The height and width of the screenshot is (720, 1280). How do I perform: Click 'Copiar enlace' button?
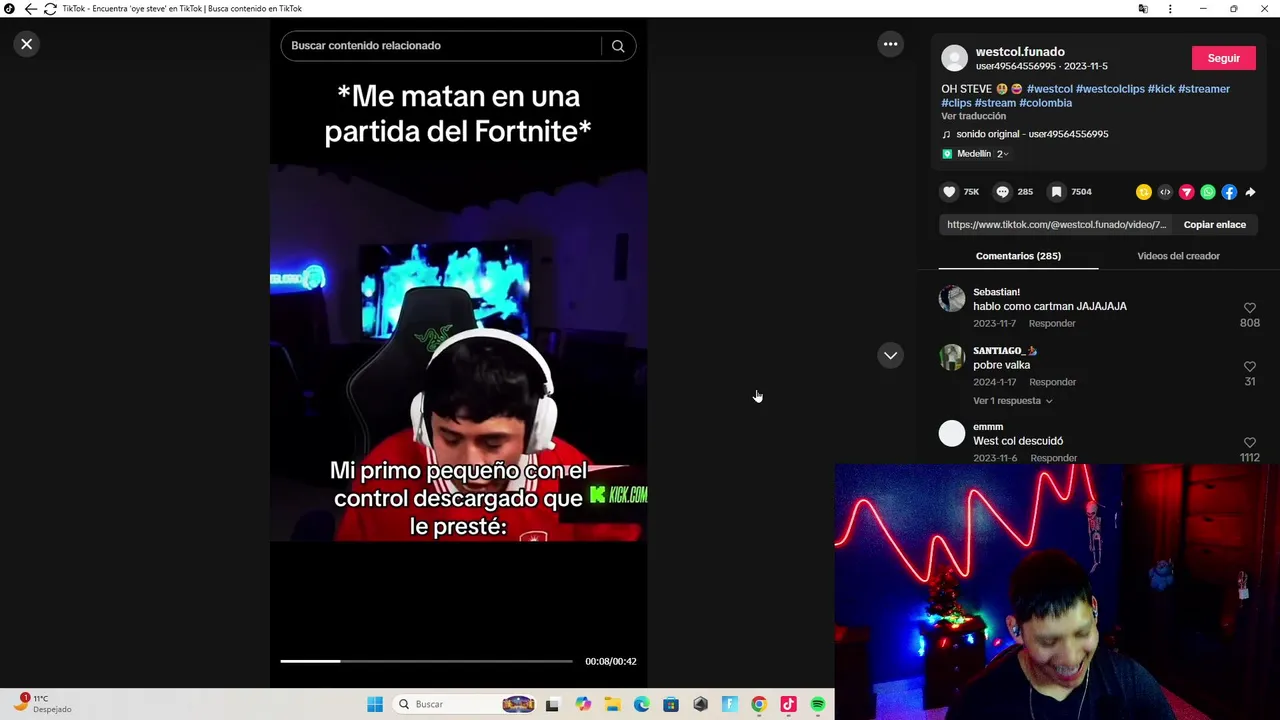point(1215,225)
